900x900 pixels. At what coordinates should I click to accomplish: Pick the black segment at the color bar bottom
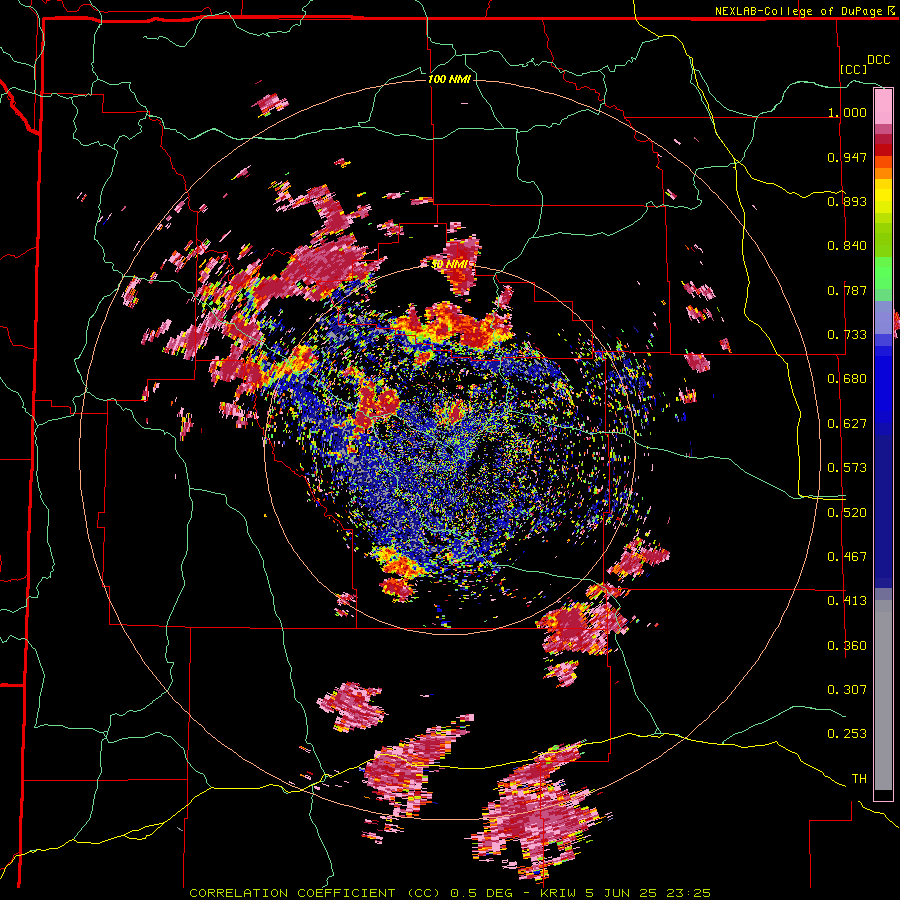(x=883, y=795)
